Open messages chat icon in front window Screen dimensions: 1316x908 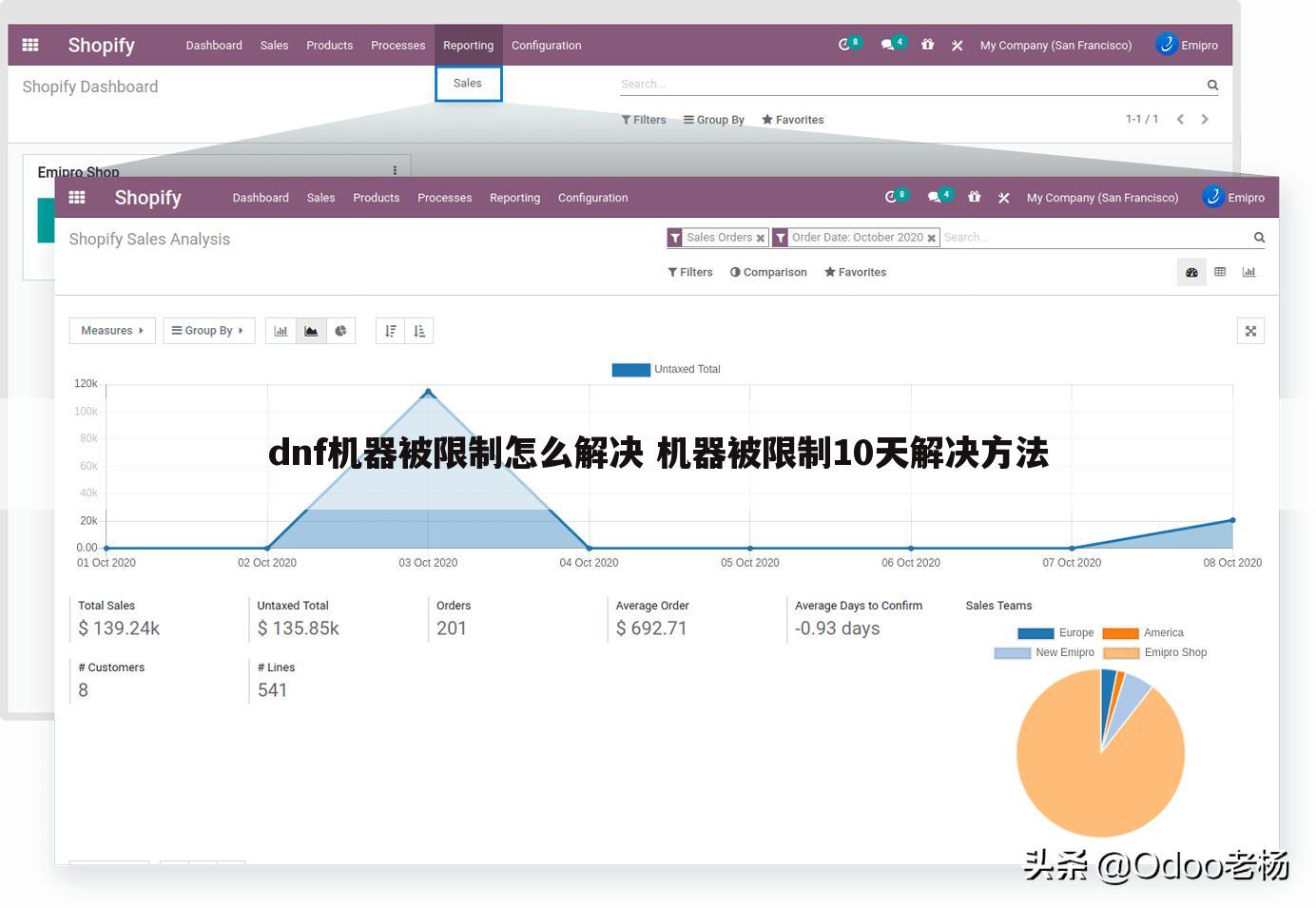[x=934, y=197]
